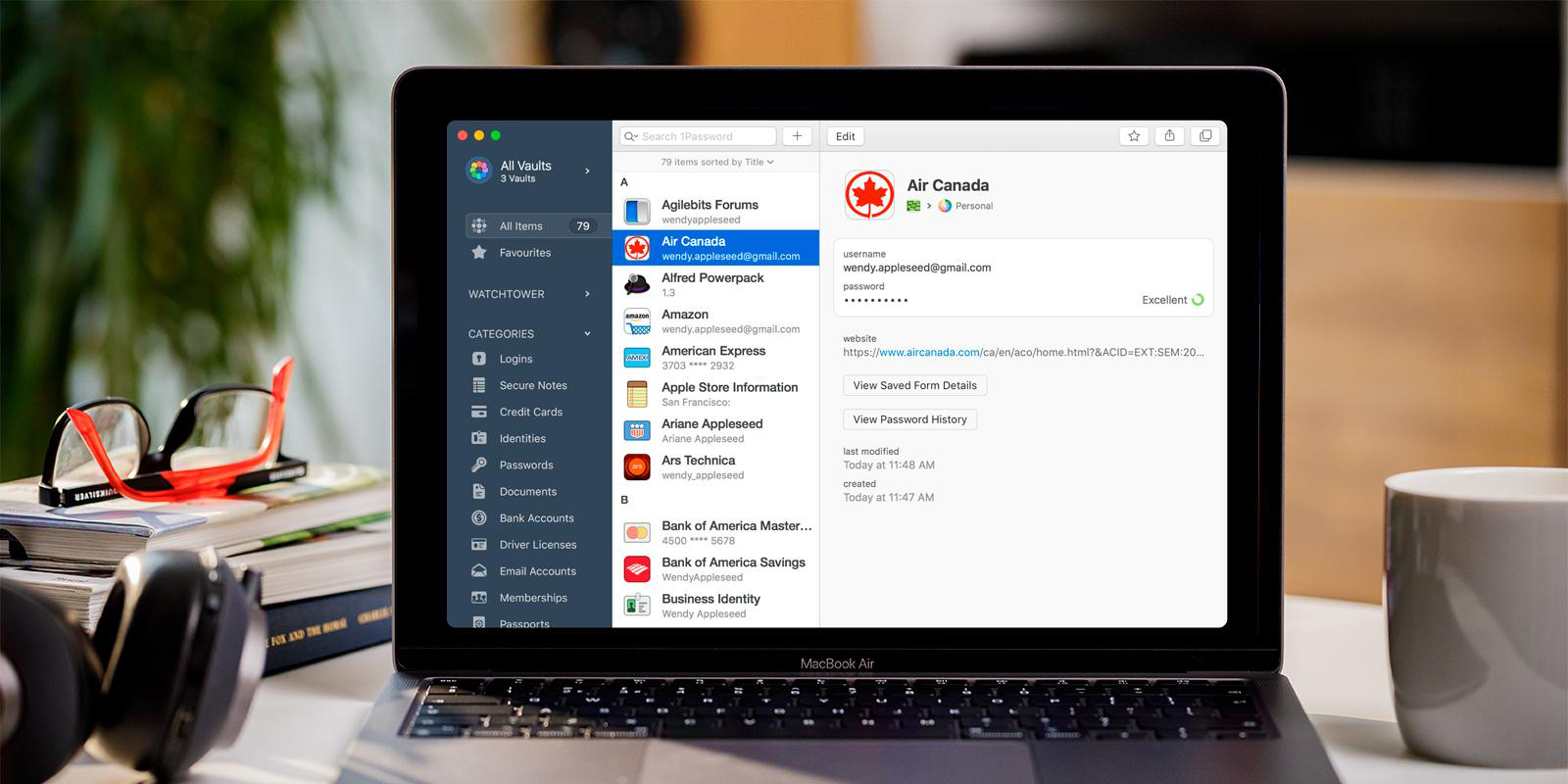Open the Driver Licenses category icon
The width and height of the screenshot is (1568, 784).
479,544
